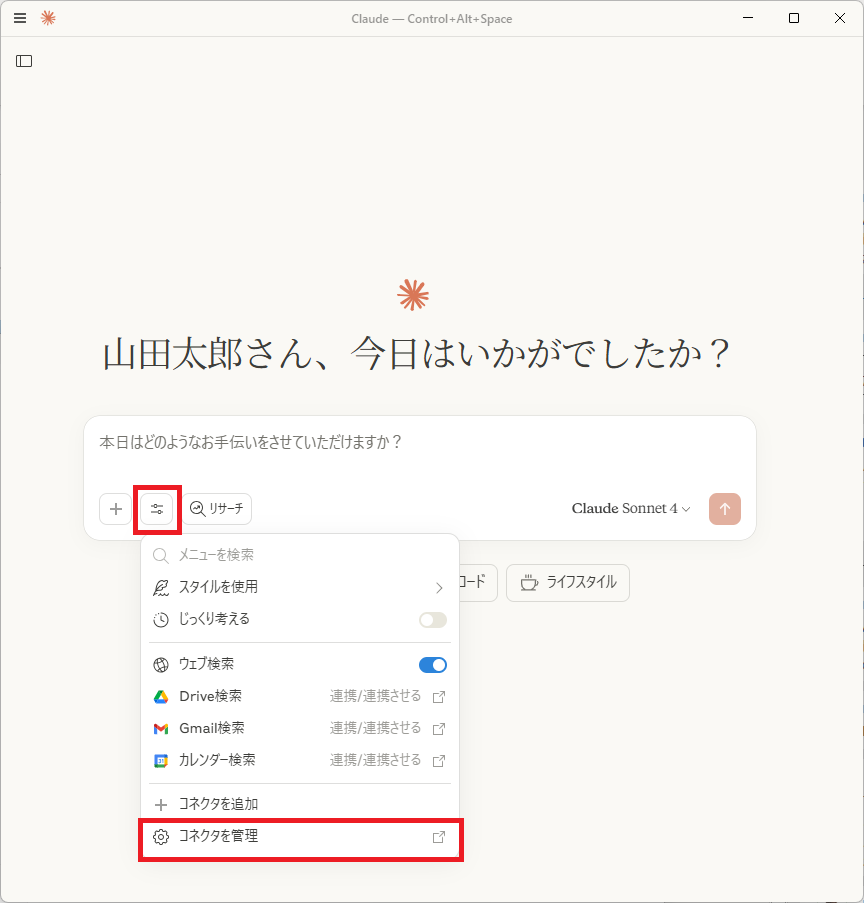The image size is (864, 903).
Task: Click the plus attachment button in chat box
Action: (x=116, y=509)
